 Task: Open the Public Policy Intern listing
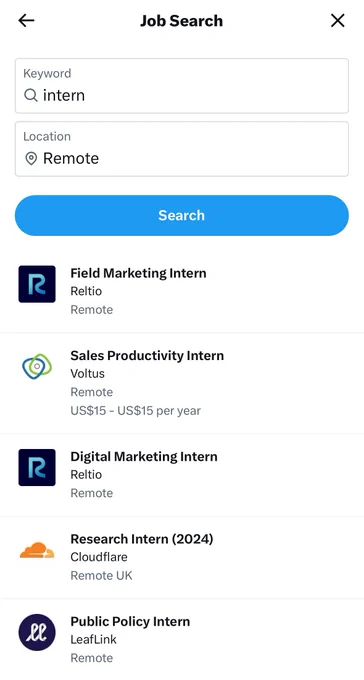click(182, 639)
